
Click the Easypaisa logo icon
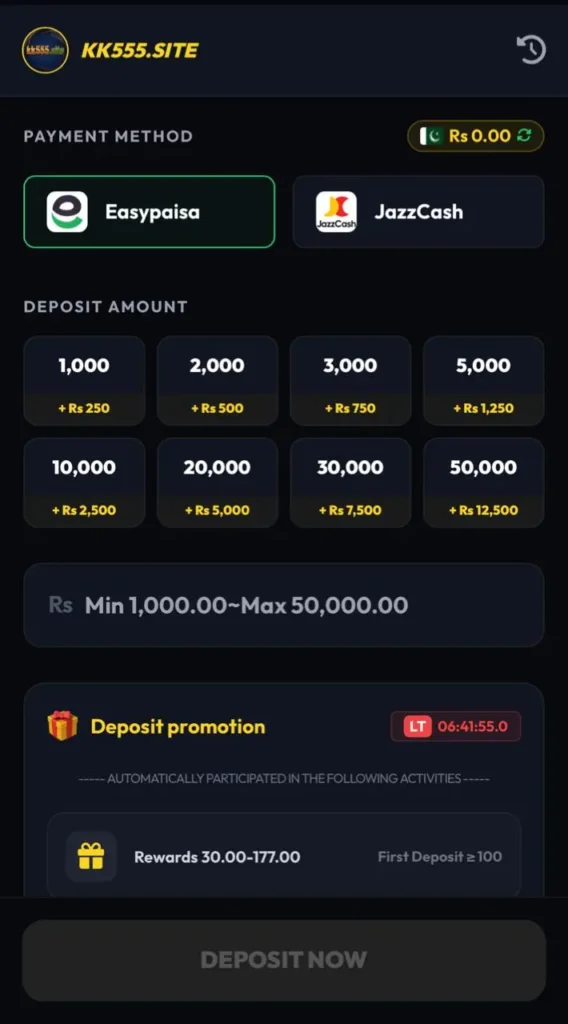point(67,212)
